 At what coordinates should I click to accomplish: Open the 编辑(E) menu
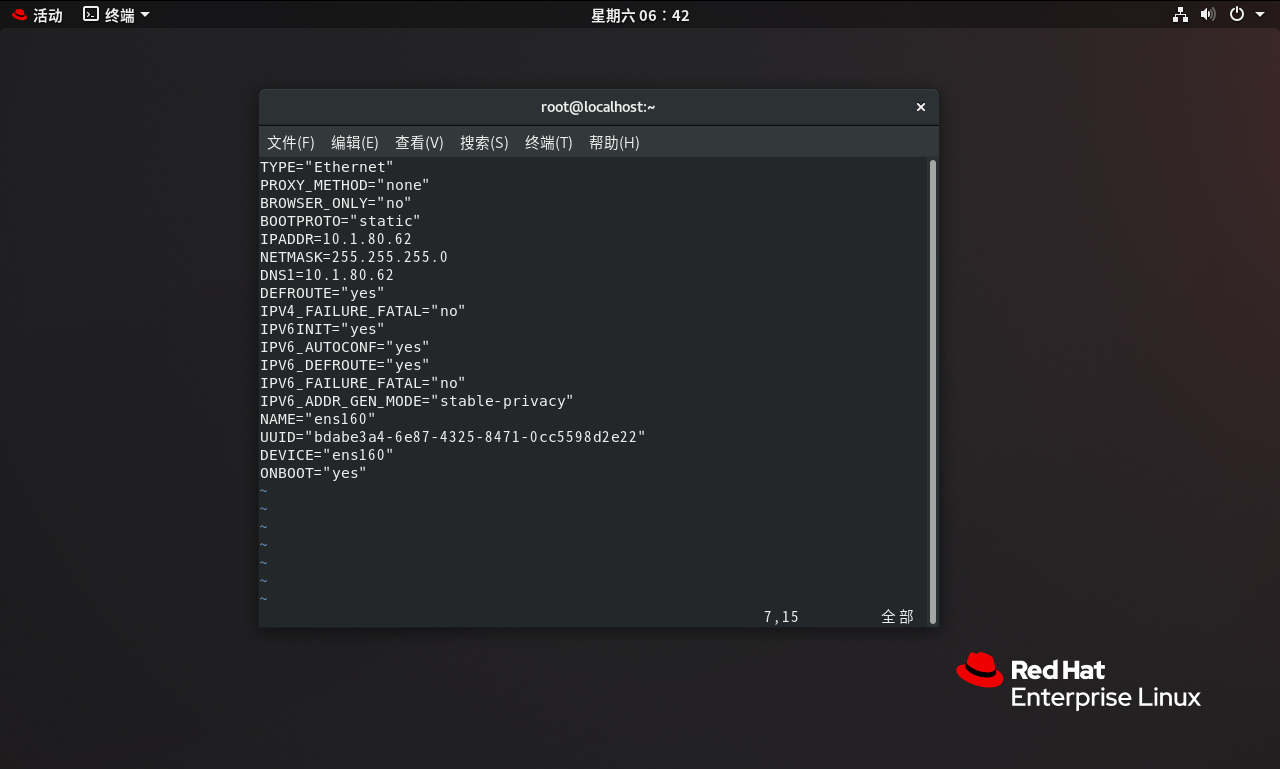coord(355,143)
